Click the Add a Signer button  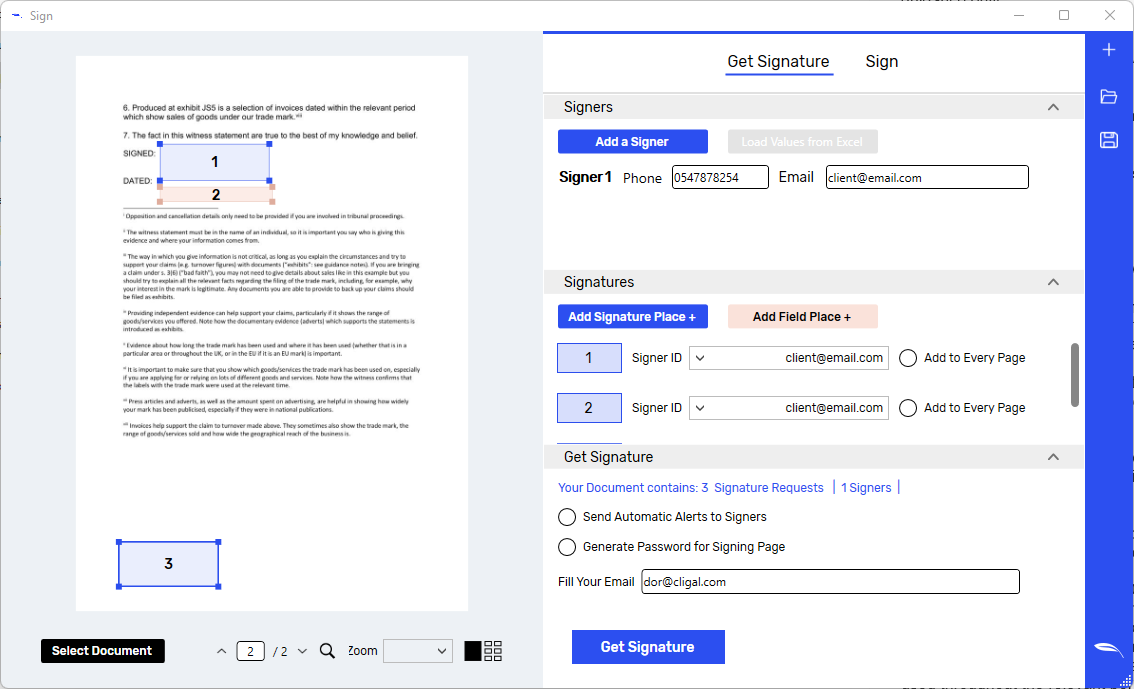[x=632, y=142]
